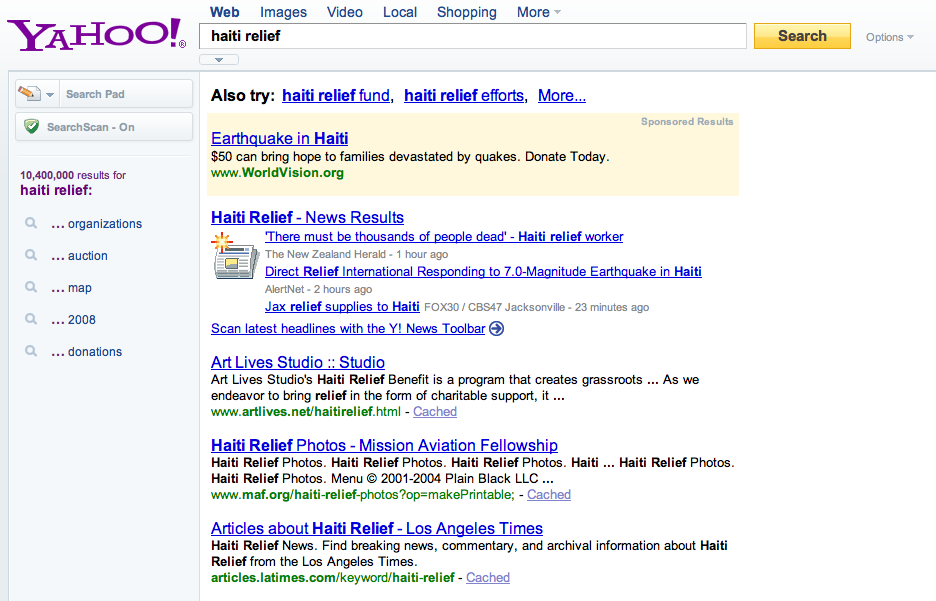936x601 pixels.
Task: Click the SearchScan green shield icon
Action: pos(32,127)
